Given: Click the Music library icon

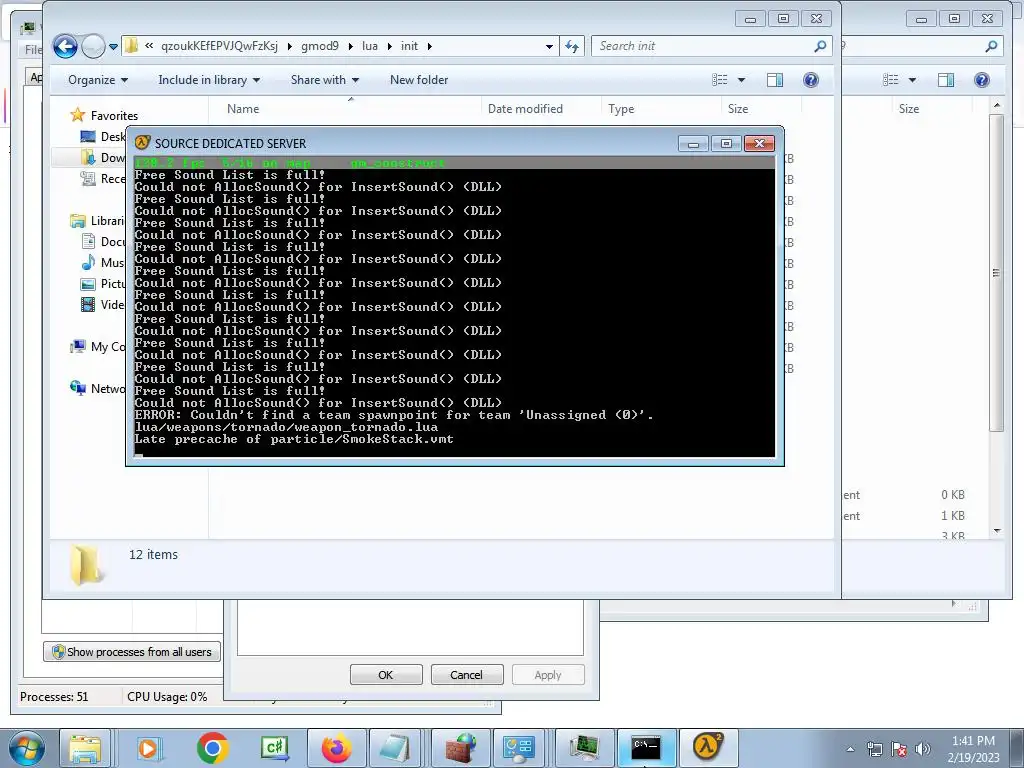Looking at the screenshot, I should pos(88,263).
